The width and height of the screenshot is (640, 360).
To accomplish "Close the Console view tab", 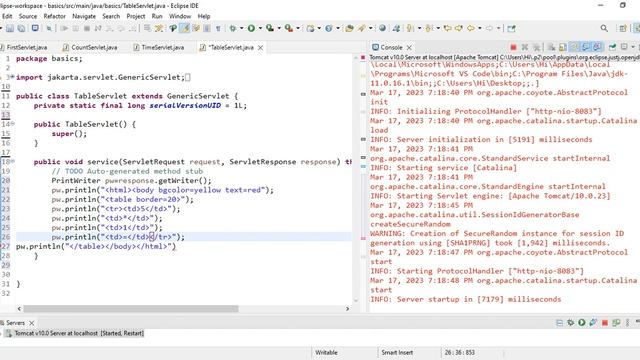I will [409, 48].
